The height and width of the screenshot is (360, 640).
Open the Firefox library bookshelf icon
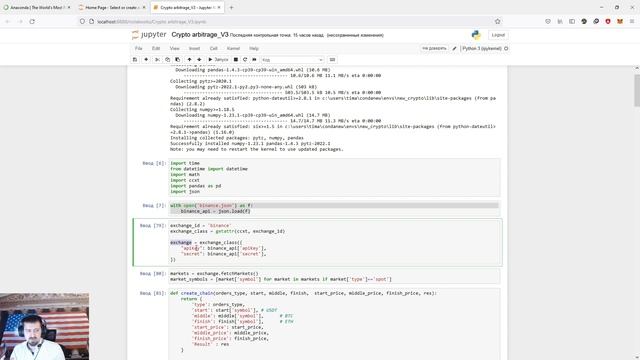point(560,21)
